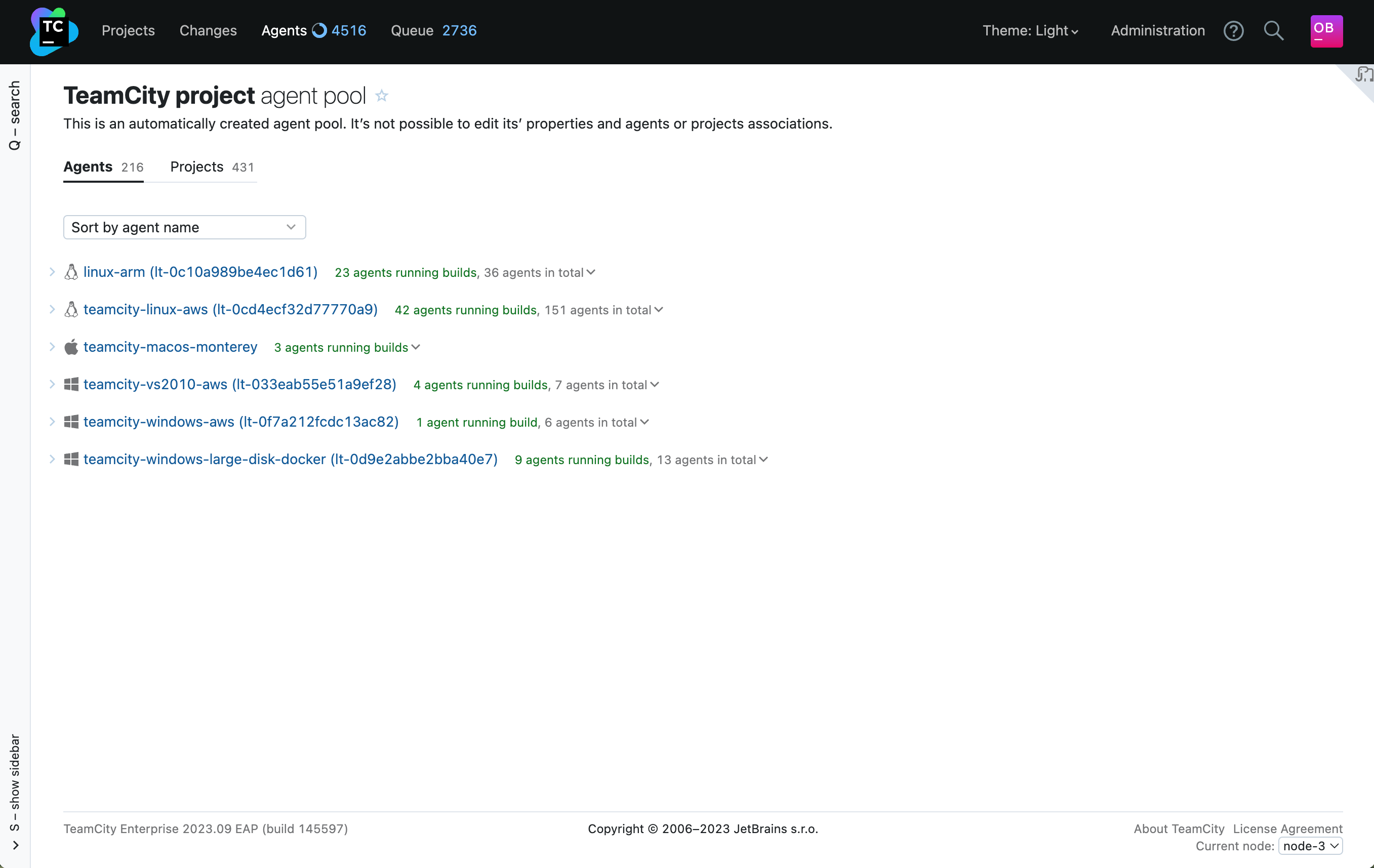Star the TeamCity project agent pool
Screen dimensions: 1374x868
click(382, 96)
